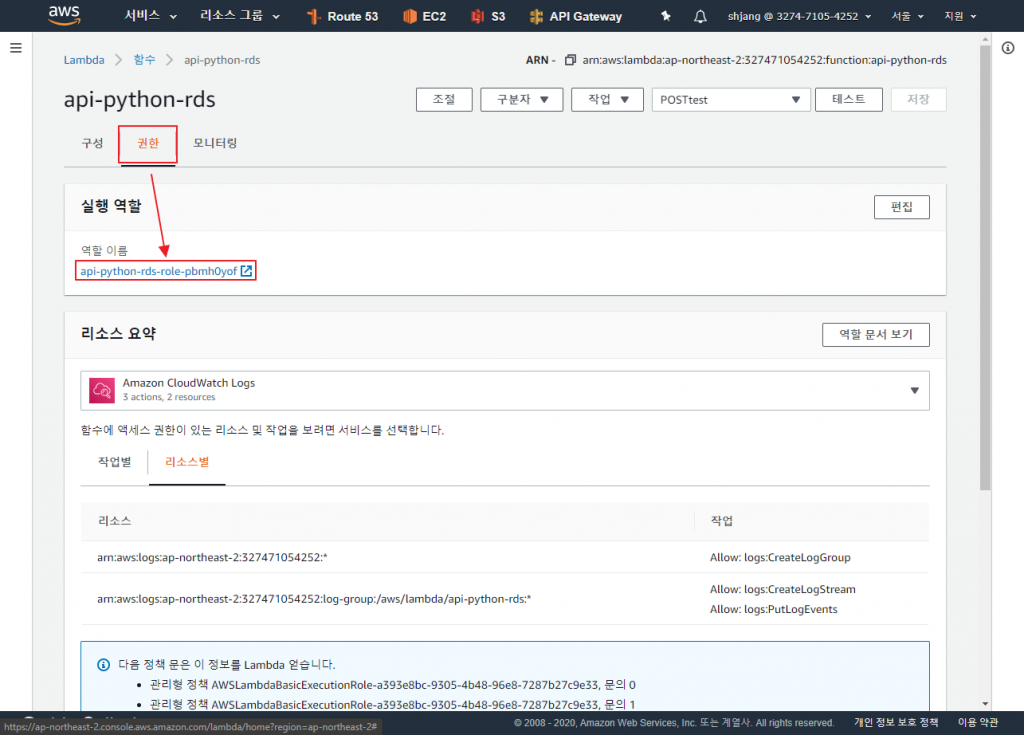Image resolution: width=1024 pixels, height=735 pixels.
Task: Select the 작업별 tab in resource summary
Action: (x=113, y=462)
